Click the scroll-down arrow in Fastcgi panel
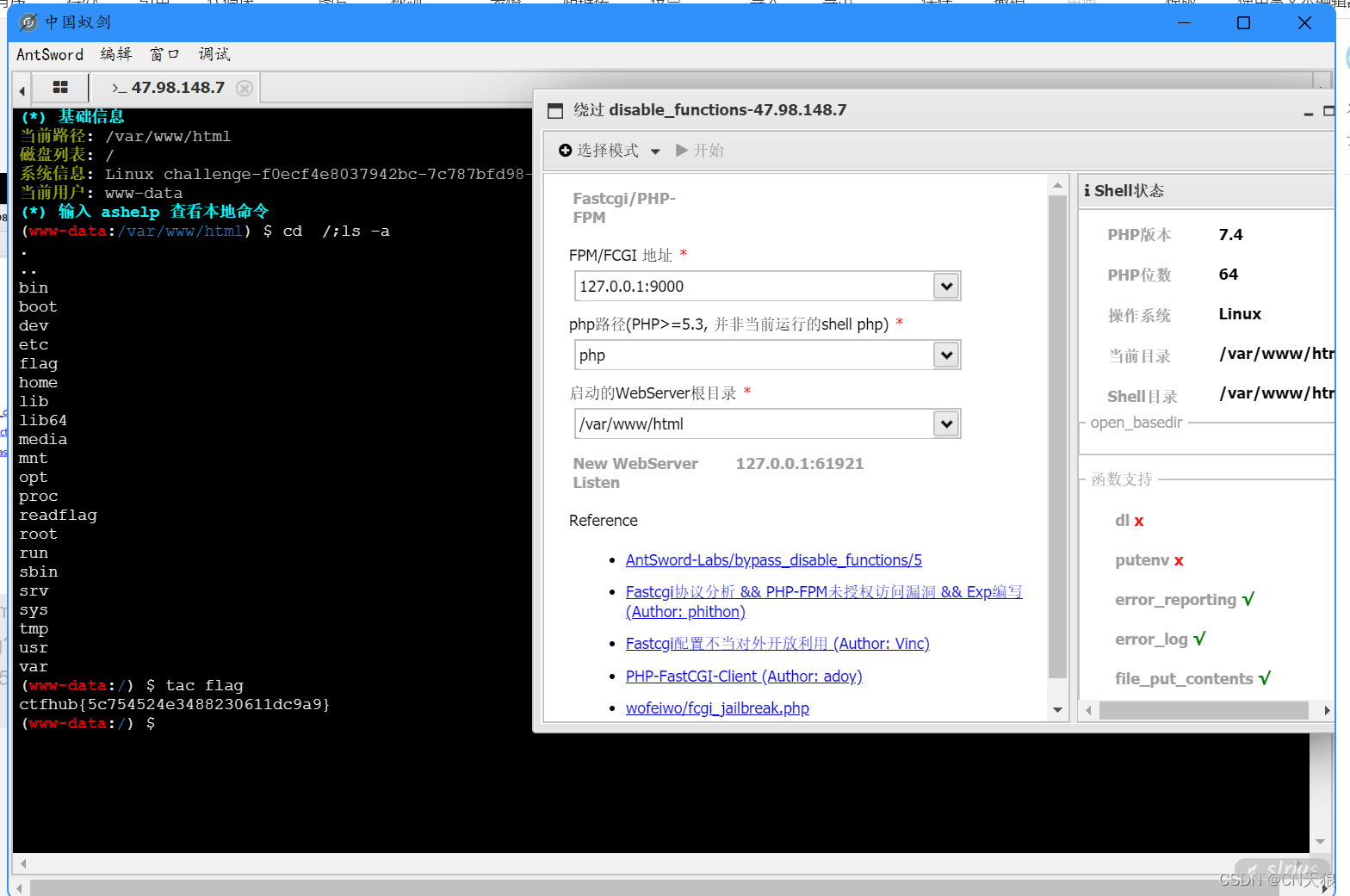This screenshot has width=1350, height=896. (x=1057, y=710)
